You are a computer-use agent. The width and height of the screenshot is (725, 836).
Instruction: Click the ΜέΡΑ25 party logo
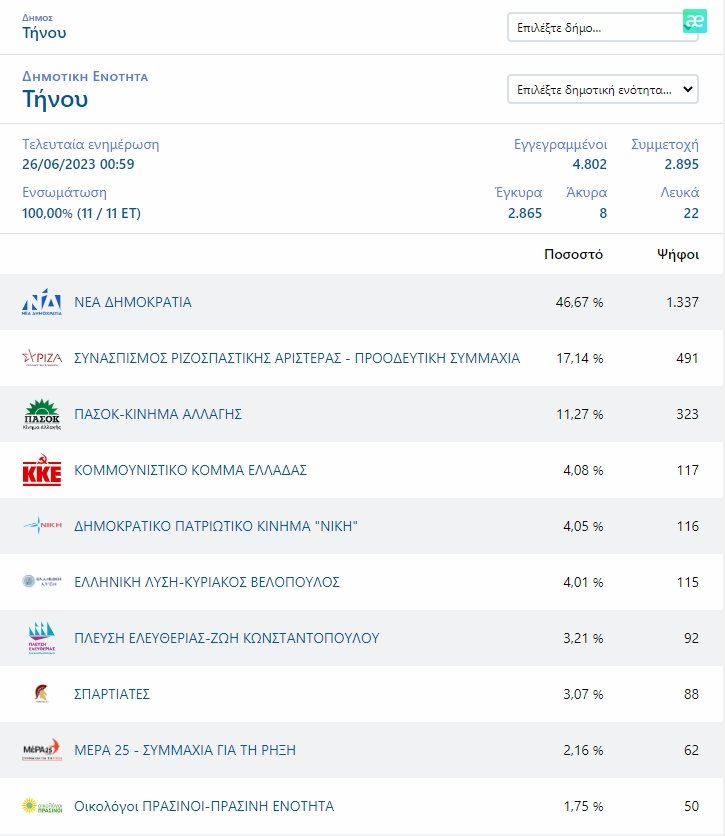pyautogui.click(x=42, y=750)
